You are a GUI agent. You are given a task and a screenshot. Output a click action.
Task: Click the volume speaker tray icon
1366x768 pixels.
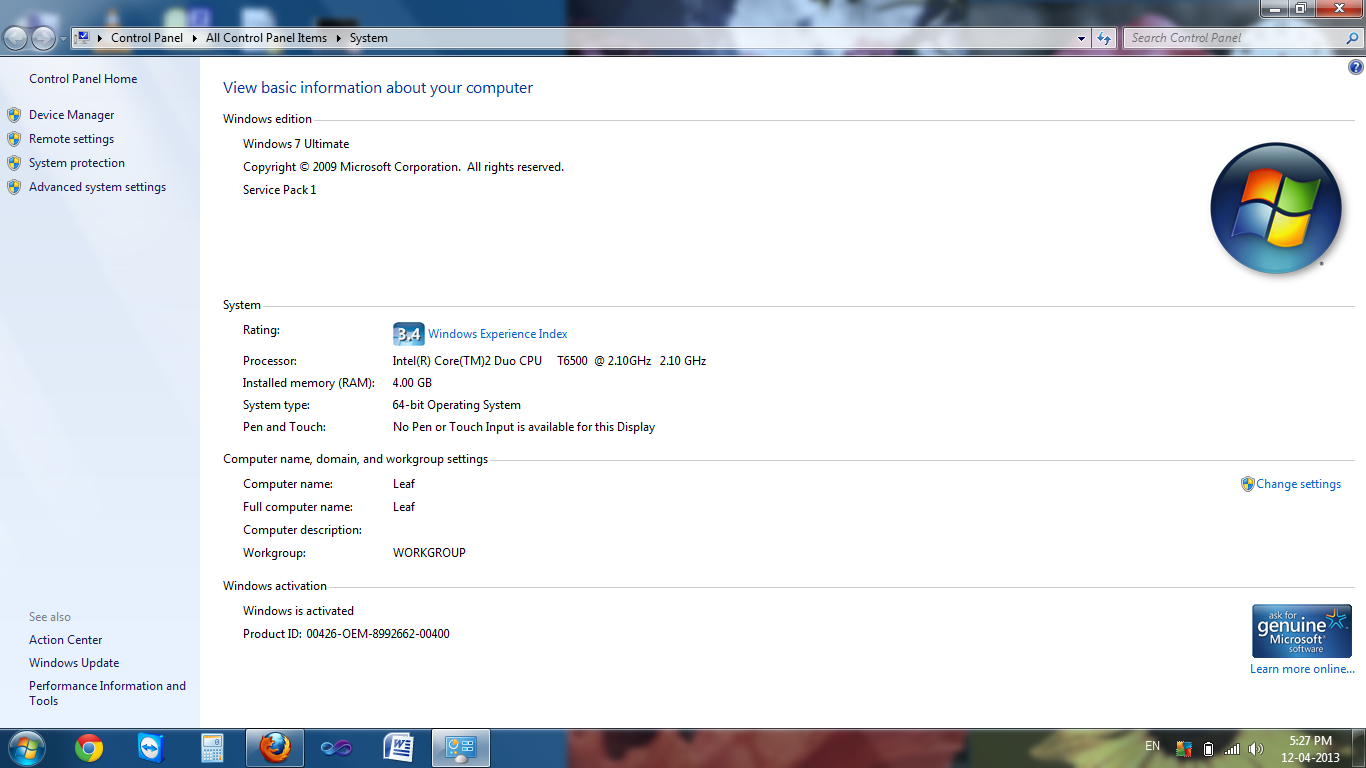coord(1256,748)
